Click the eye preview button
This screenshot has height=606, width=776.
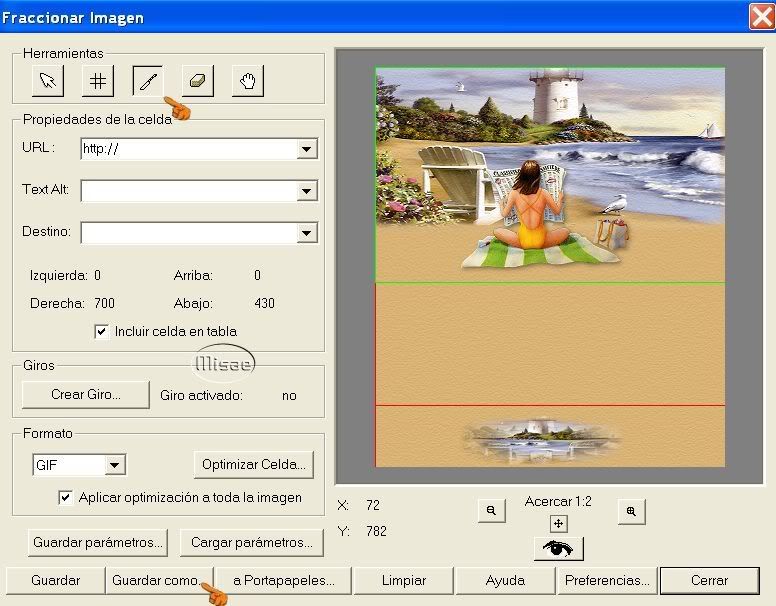pyautogui.click(x=559, y=549)
